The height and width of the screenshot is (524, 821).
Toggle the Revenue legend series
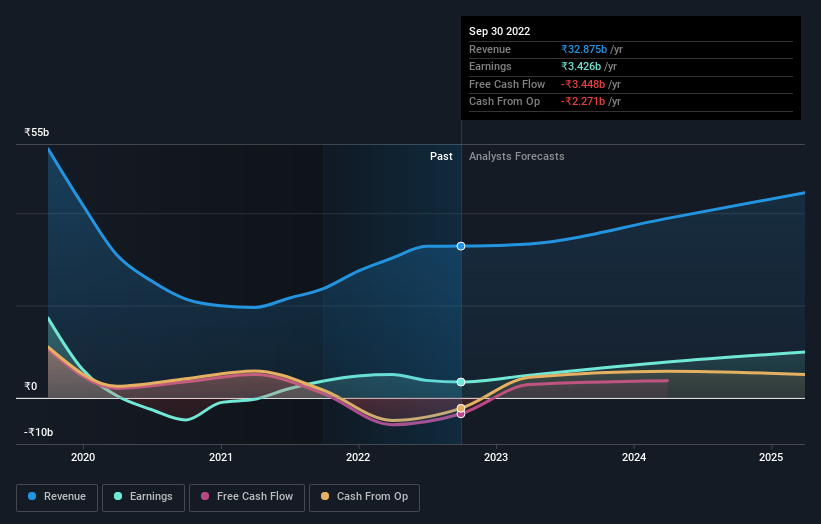coord(57,497)
